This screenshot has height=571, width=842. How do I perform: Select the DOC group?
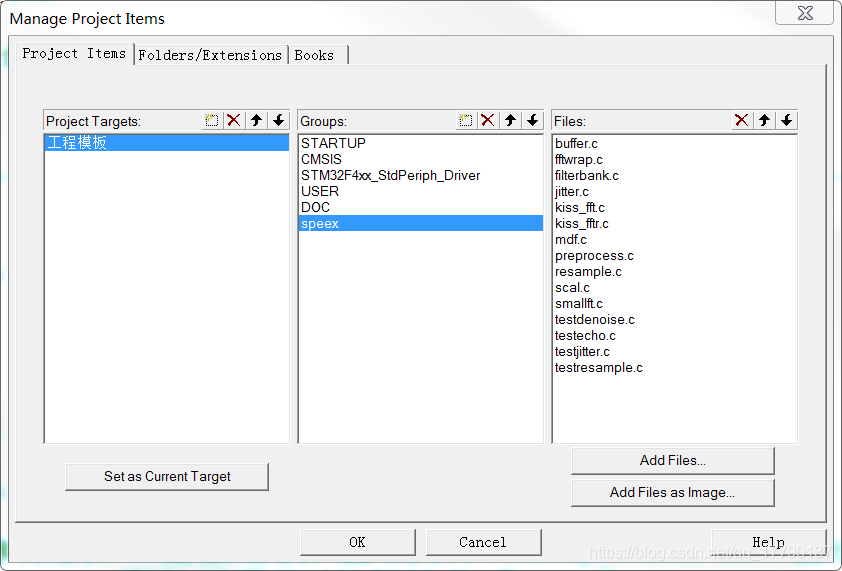[420, 207]
